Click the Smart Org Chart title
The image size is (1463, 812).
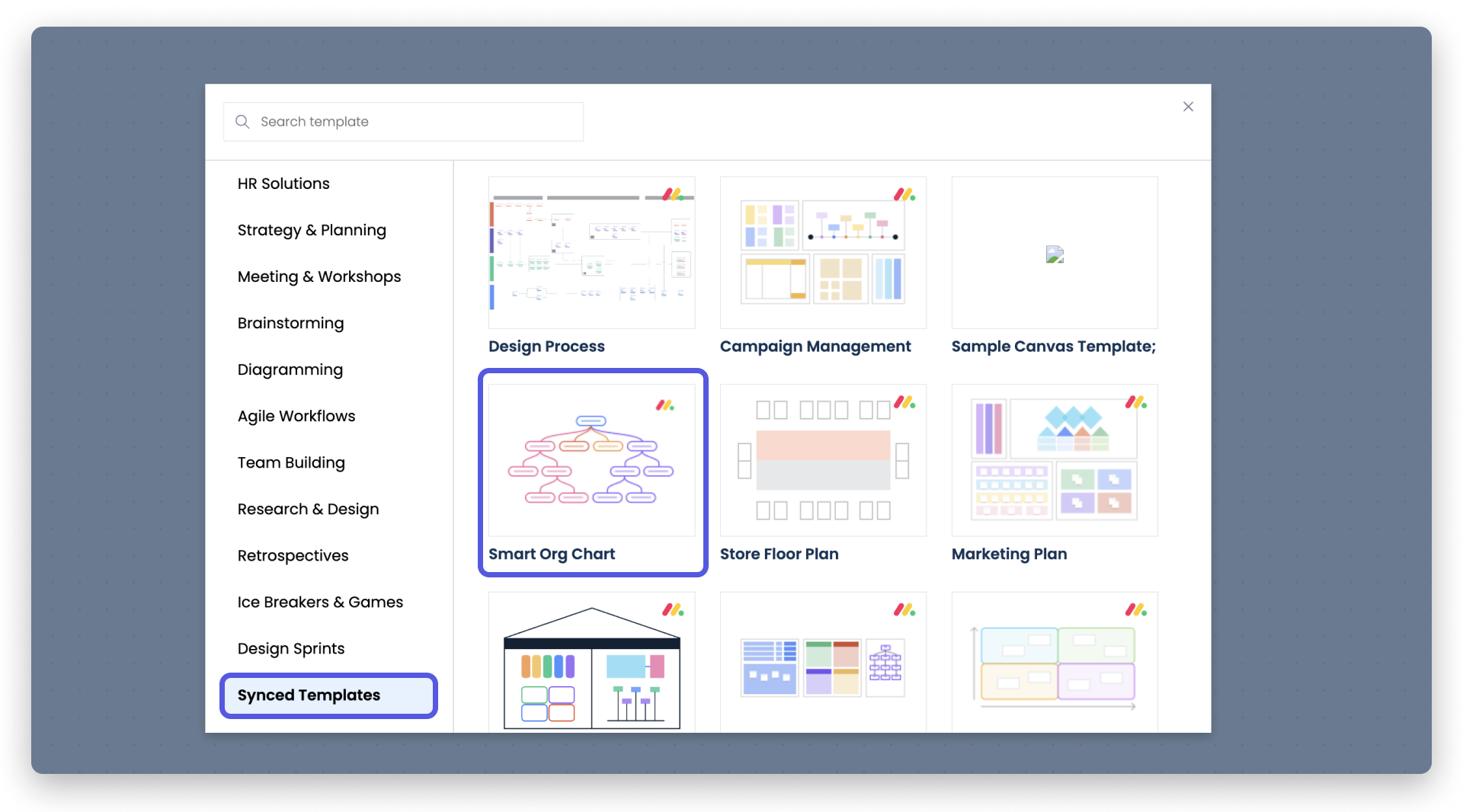point(552,554)
